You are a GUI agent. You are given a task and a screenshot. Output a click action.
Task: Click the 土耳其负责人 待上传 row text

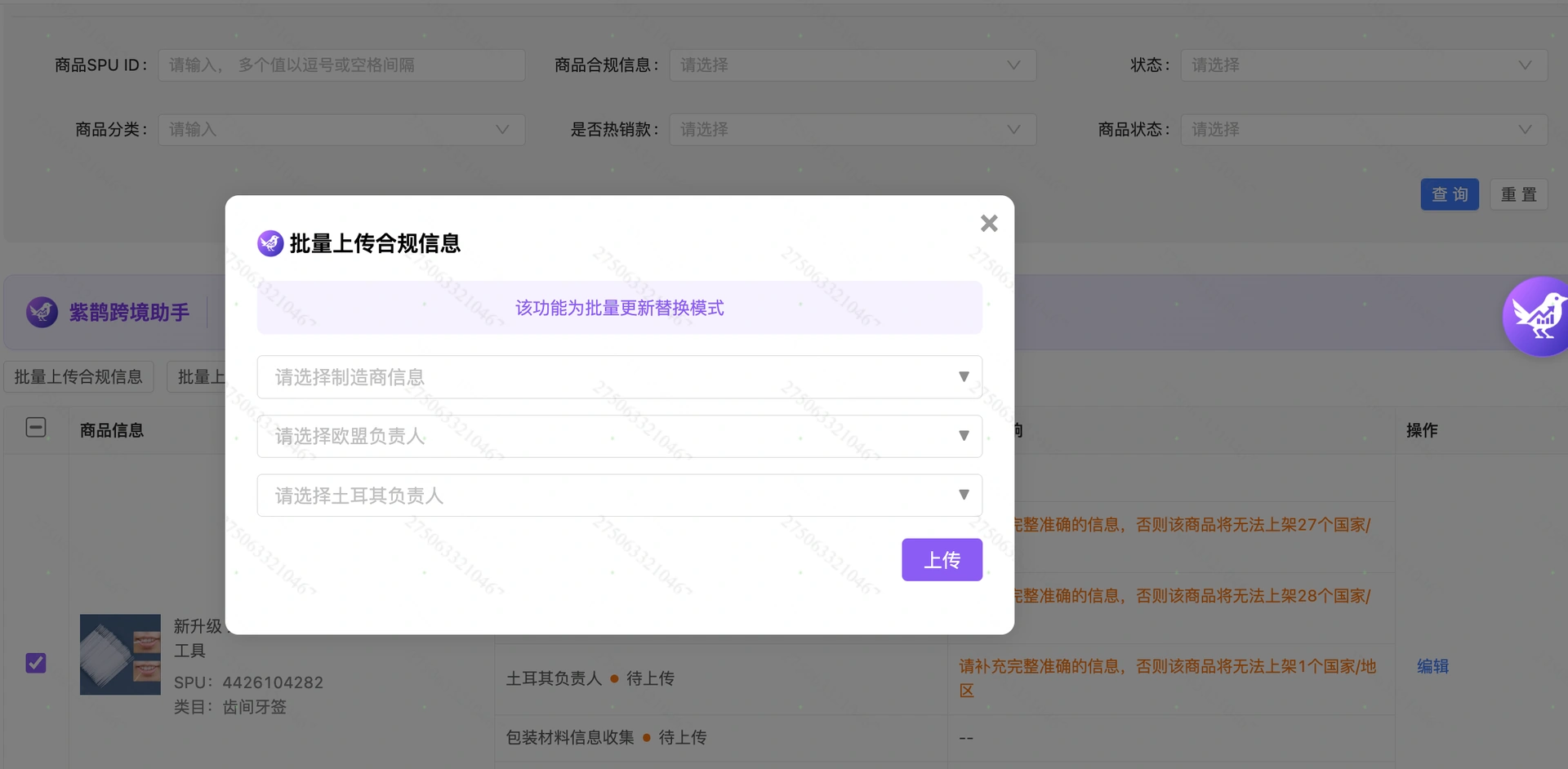click(x=590, y=678)
